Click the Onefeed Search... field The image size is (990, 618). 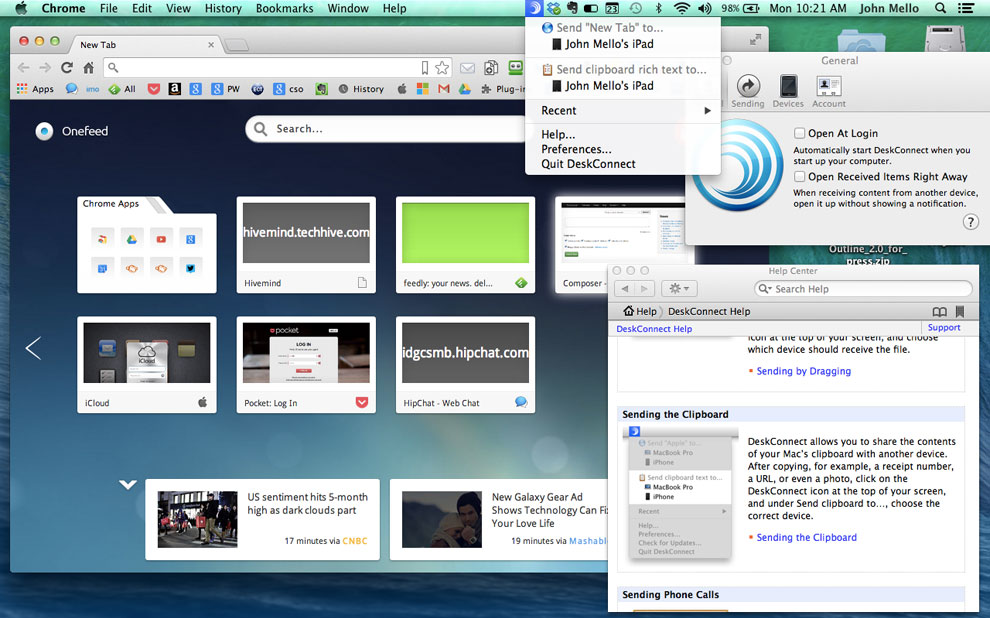385,129
